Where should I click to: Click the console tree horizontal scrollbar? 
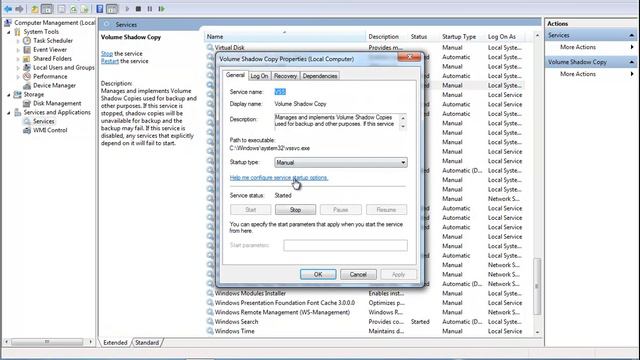pyautogui.click(x=48, y=341)
